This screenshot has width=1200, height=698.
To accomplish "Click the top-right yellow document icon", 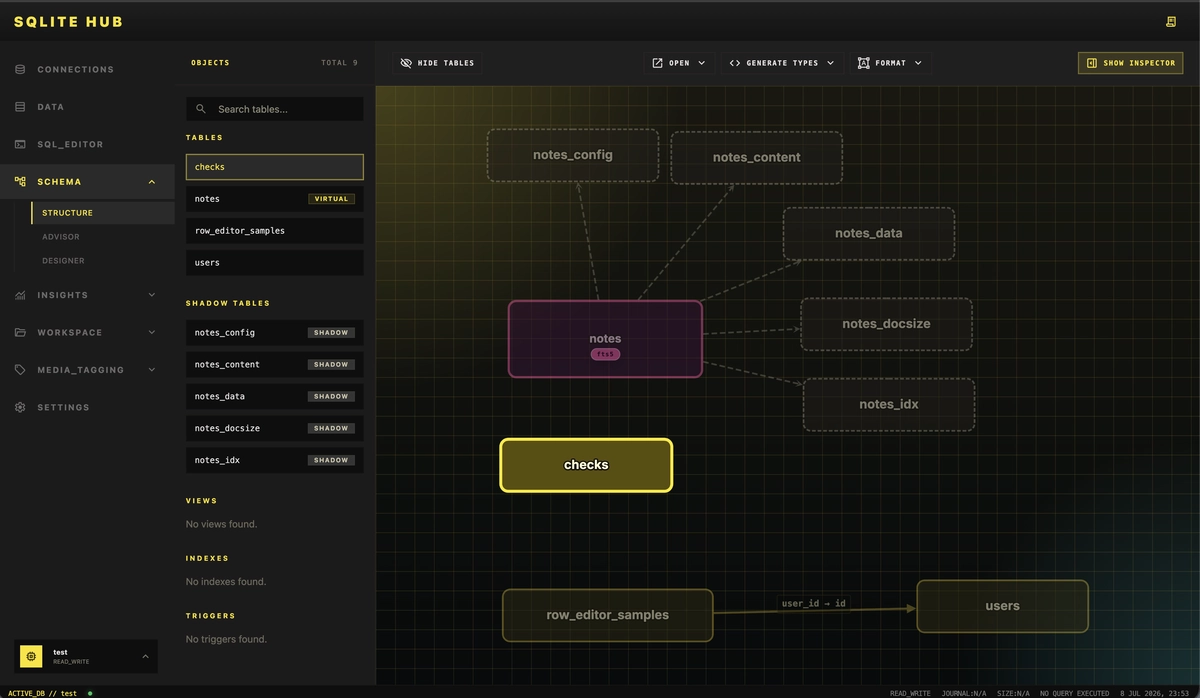I will (1171, 21).
